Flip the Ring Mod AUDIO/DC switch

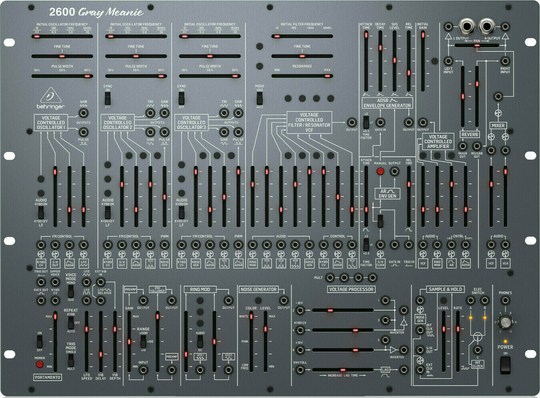[200, 341]
